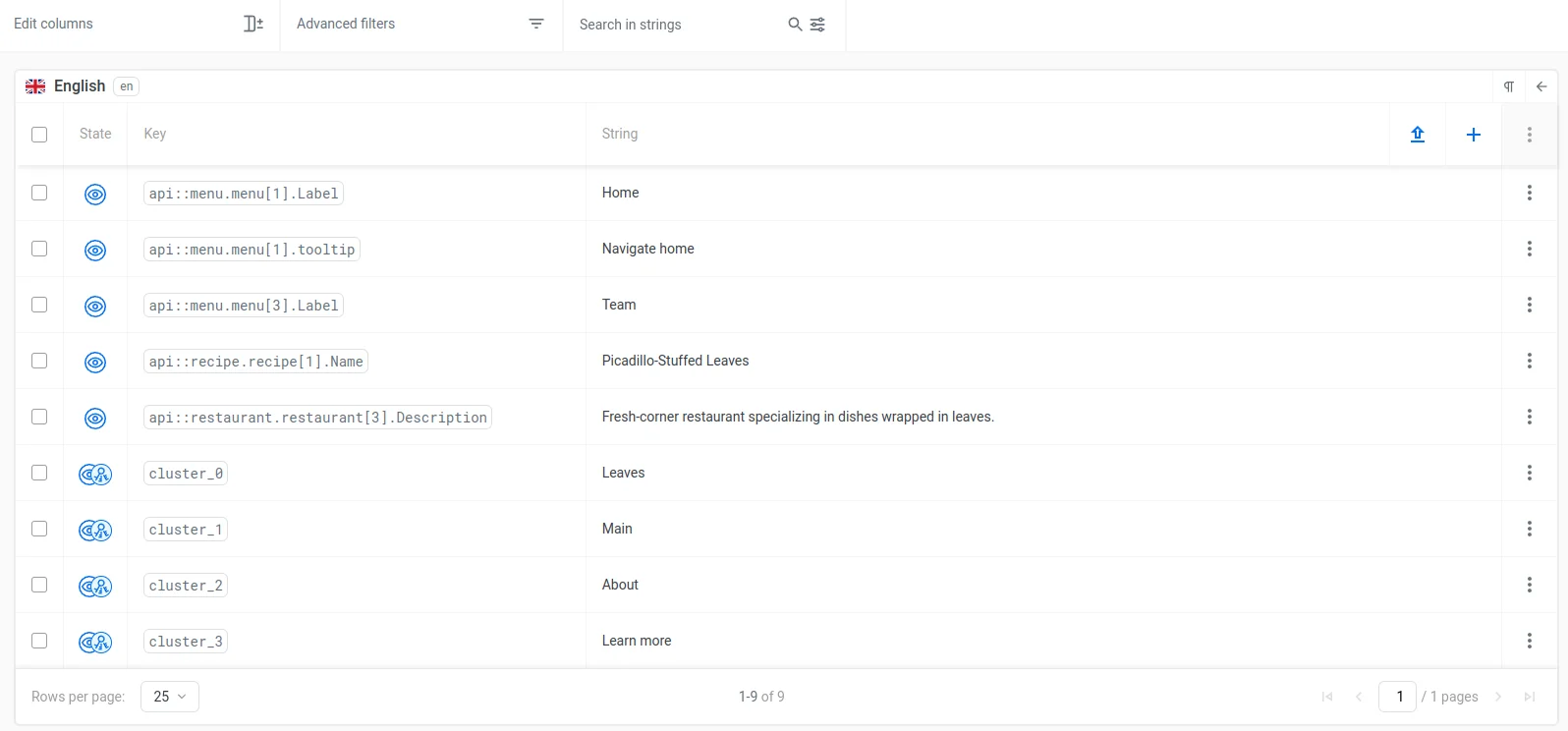Click the state icon for cluster_0 row
The image size is (1568, 731).
click(x=95, y=475)
